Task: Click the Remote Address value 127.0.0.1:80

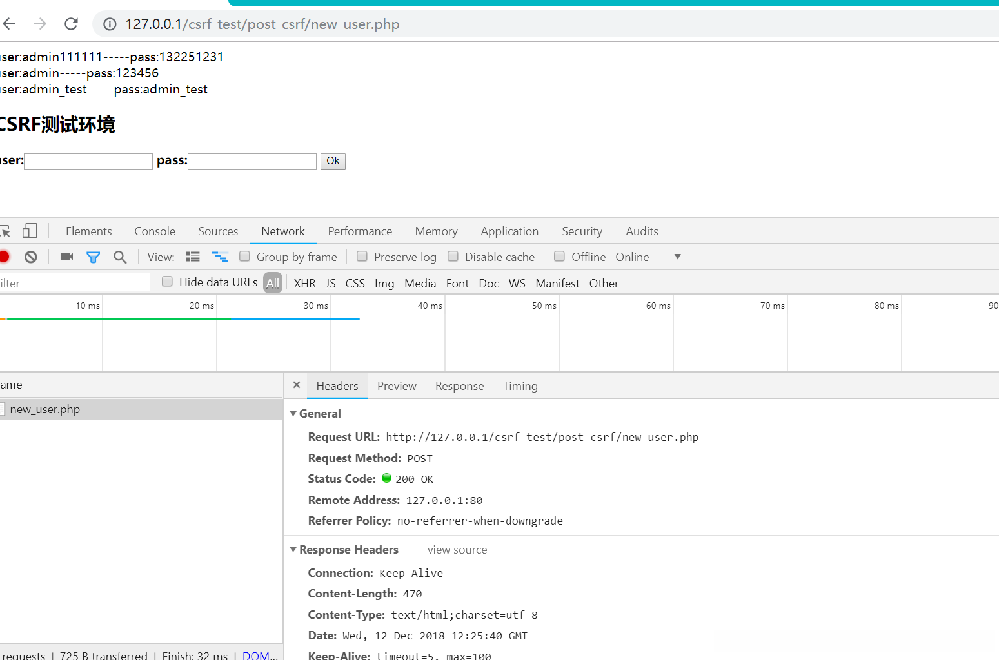Action: pos(445,500)
